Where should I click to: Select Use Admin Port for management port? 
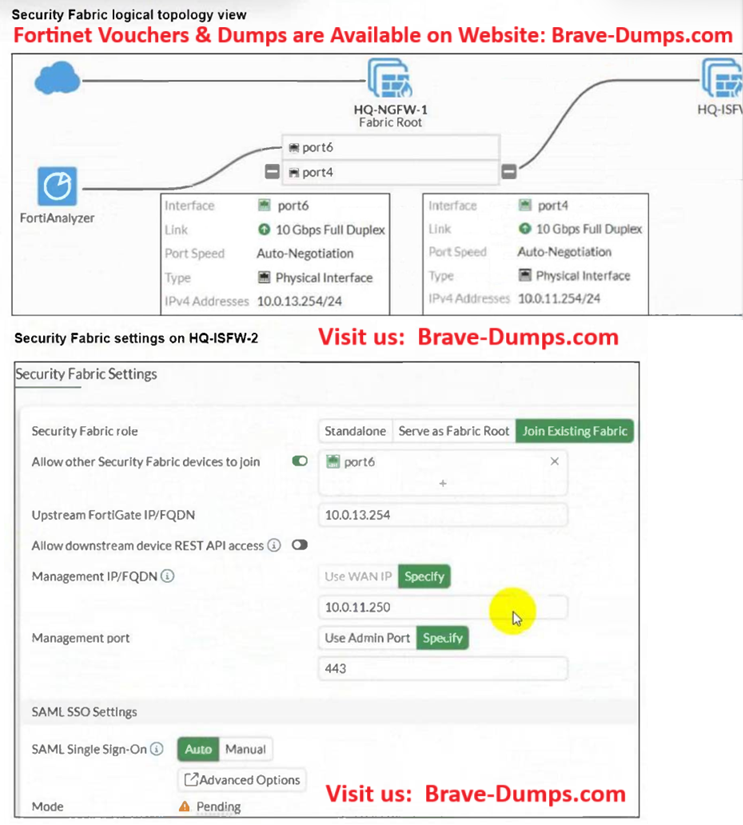367,637
